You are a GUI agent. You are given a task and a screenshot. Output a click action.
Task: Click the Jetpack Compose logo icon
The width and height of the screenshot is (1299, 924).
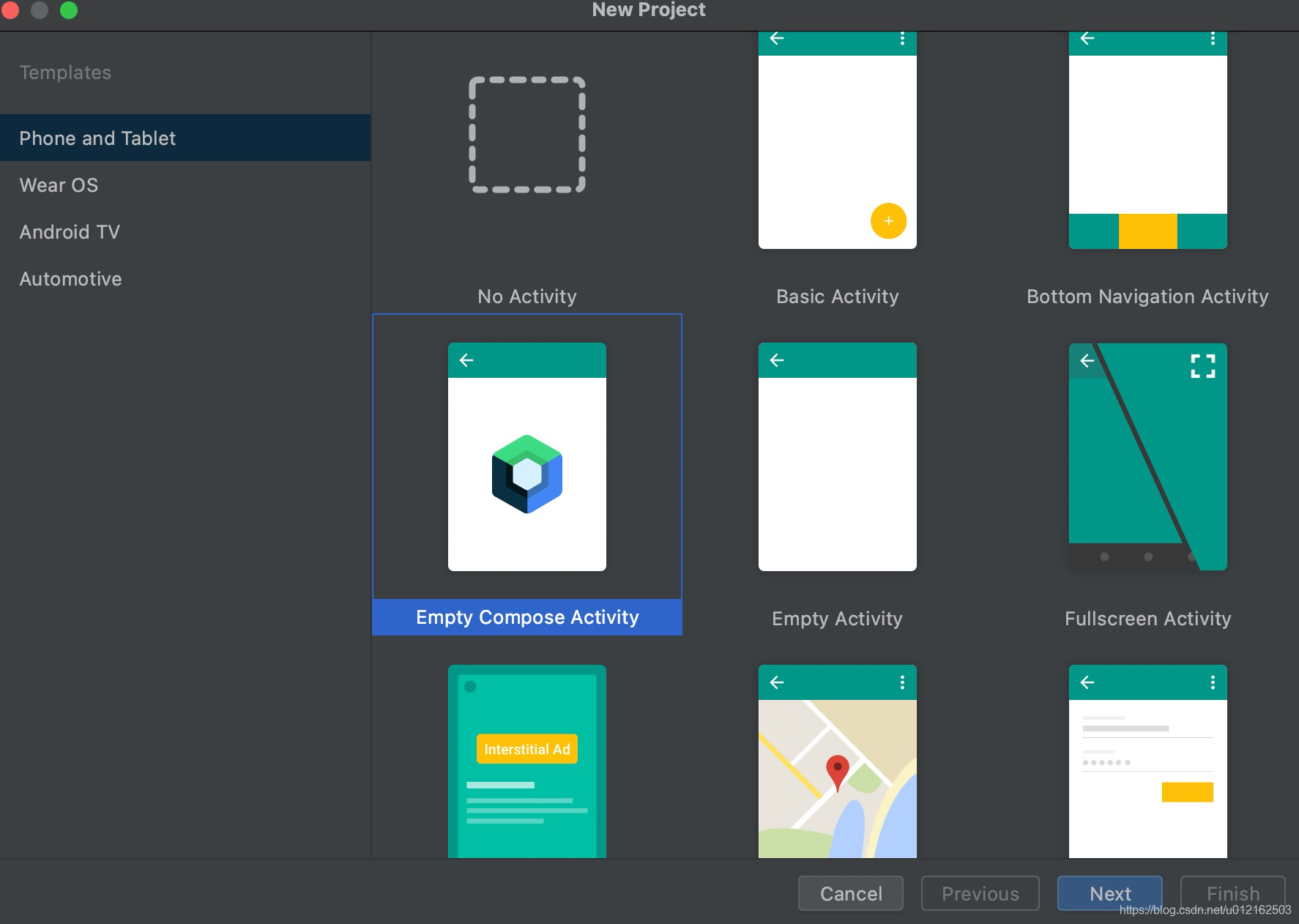(527, 474)
